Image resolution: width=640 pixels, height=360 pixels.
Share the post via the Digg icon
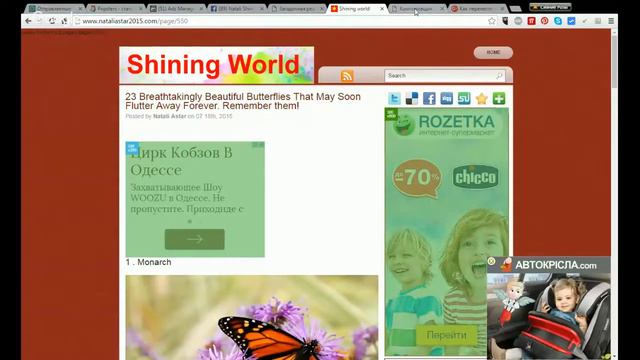[x=447, y=98]
